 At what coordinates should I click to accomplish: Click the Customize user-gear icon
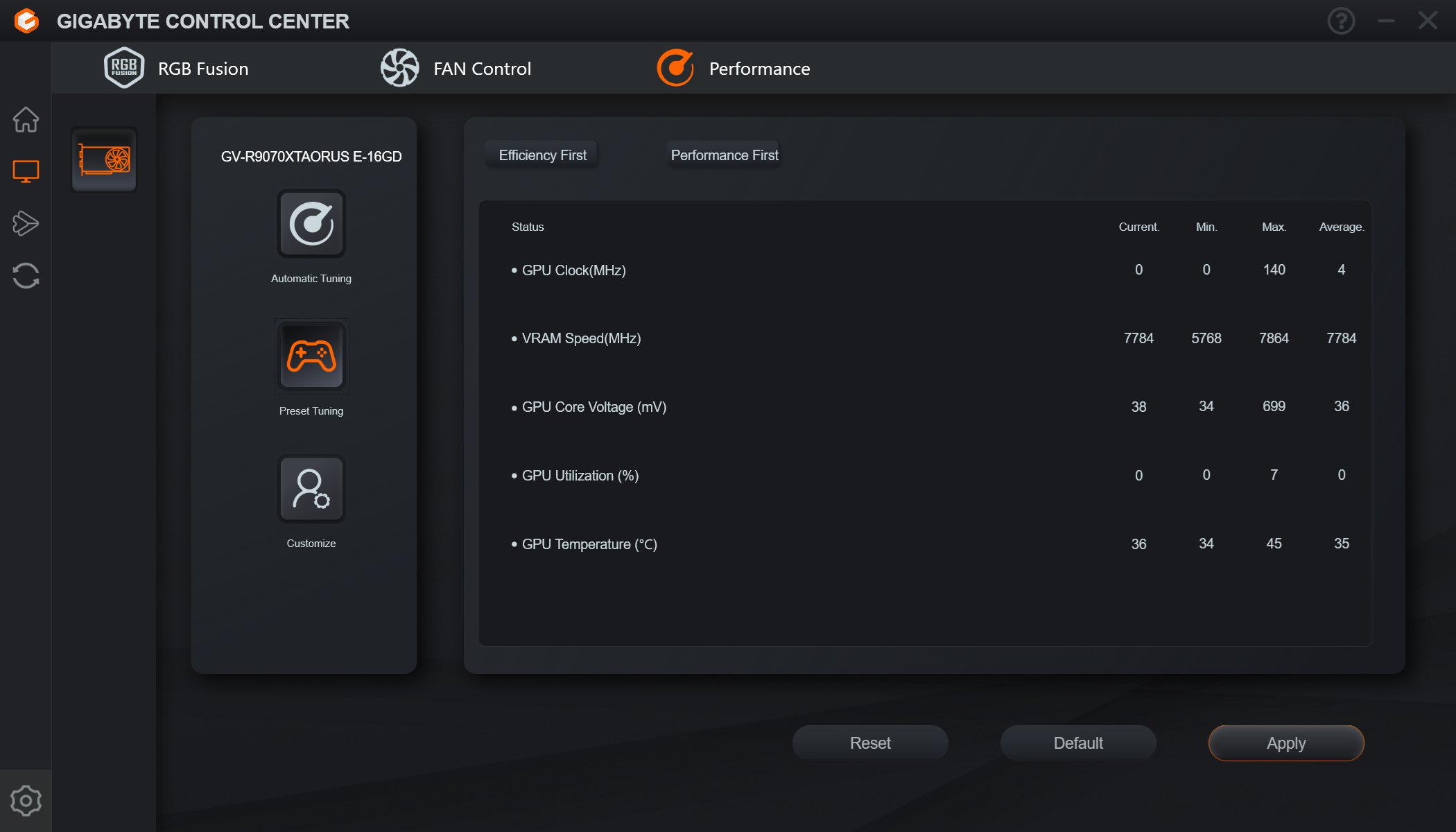(311, 489)
